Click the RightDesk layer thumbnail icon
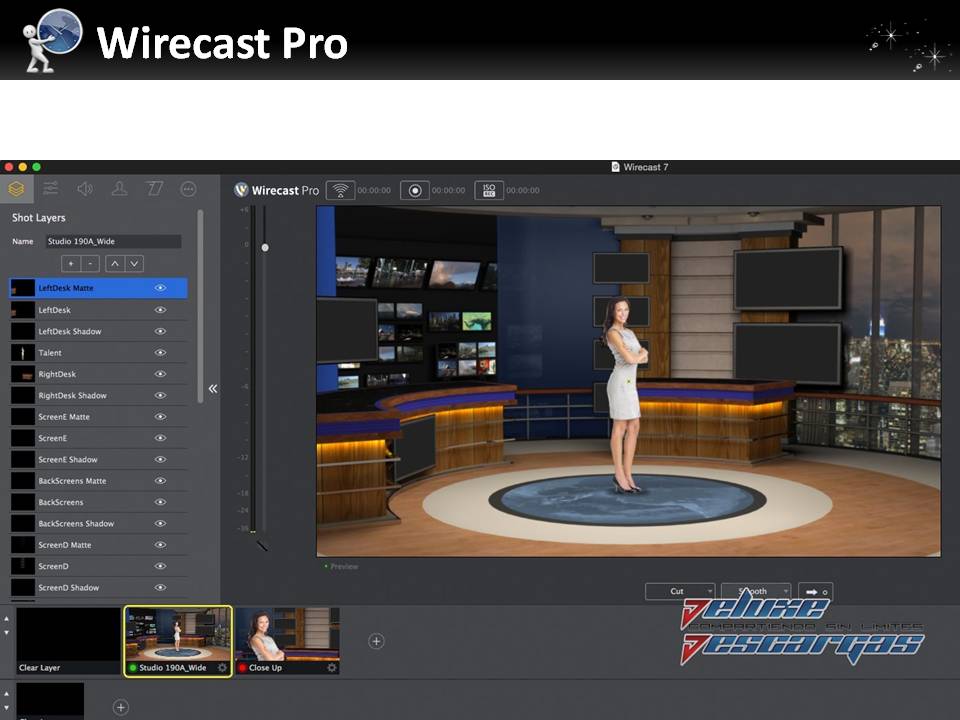The height and width of the screenshot is (720, 960). 23,374
